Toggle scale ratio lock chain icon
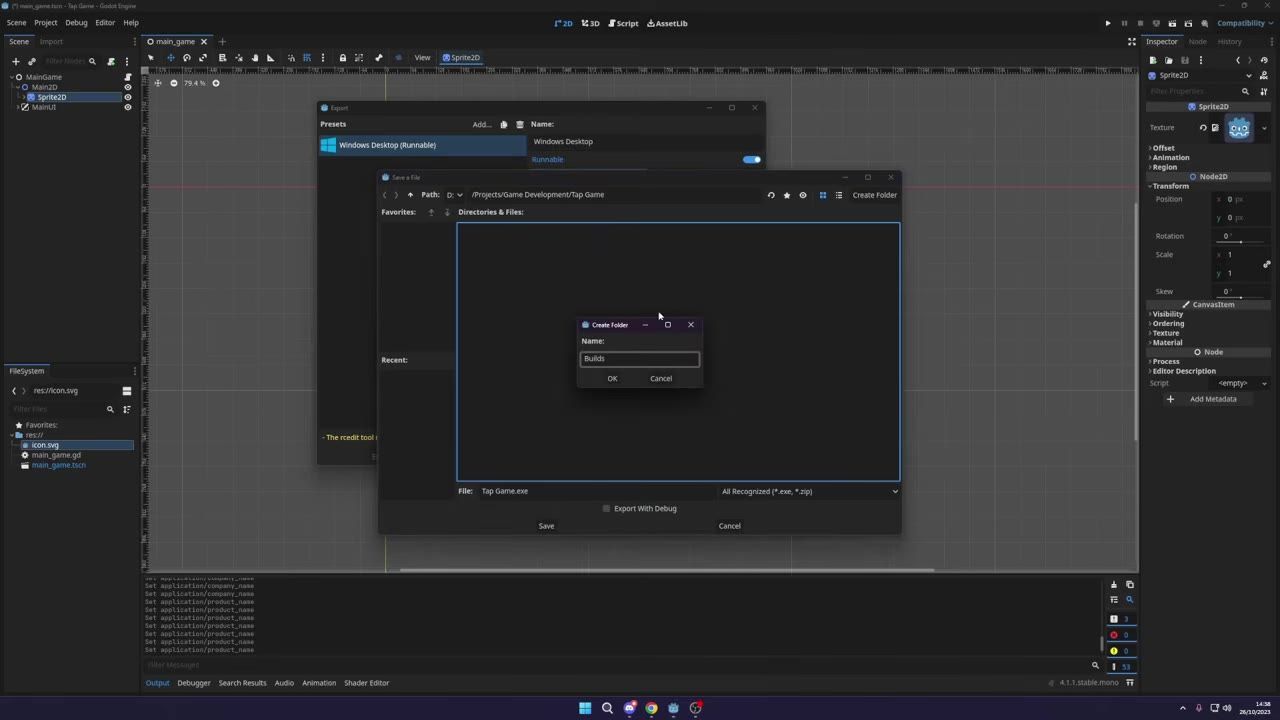 click(x=1266, y=264)
